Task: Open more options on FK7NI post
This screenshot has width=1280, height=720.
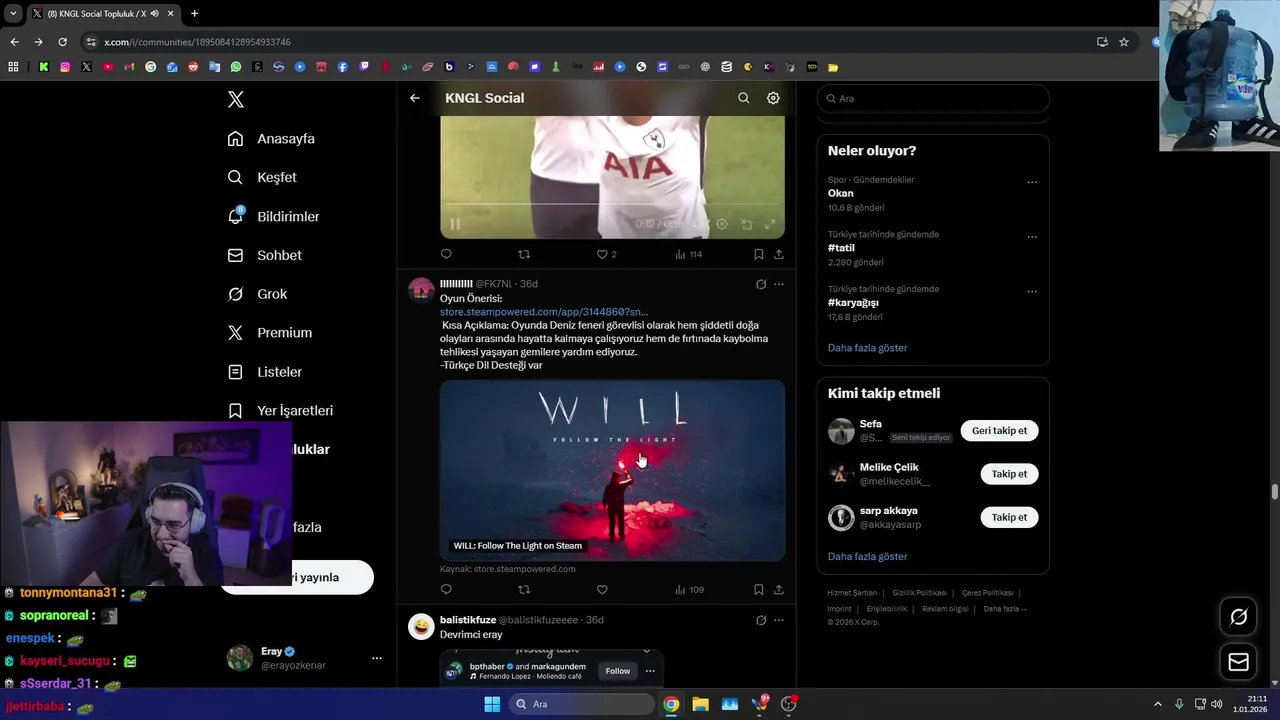Action: (779, 284)
